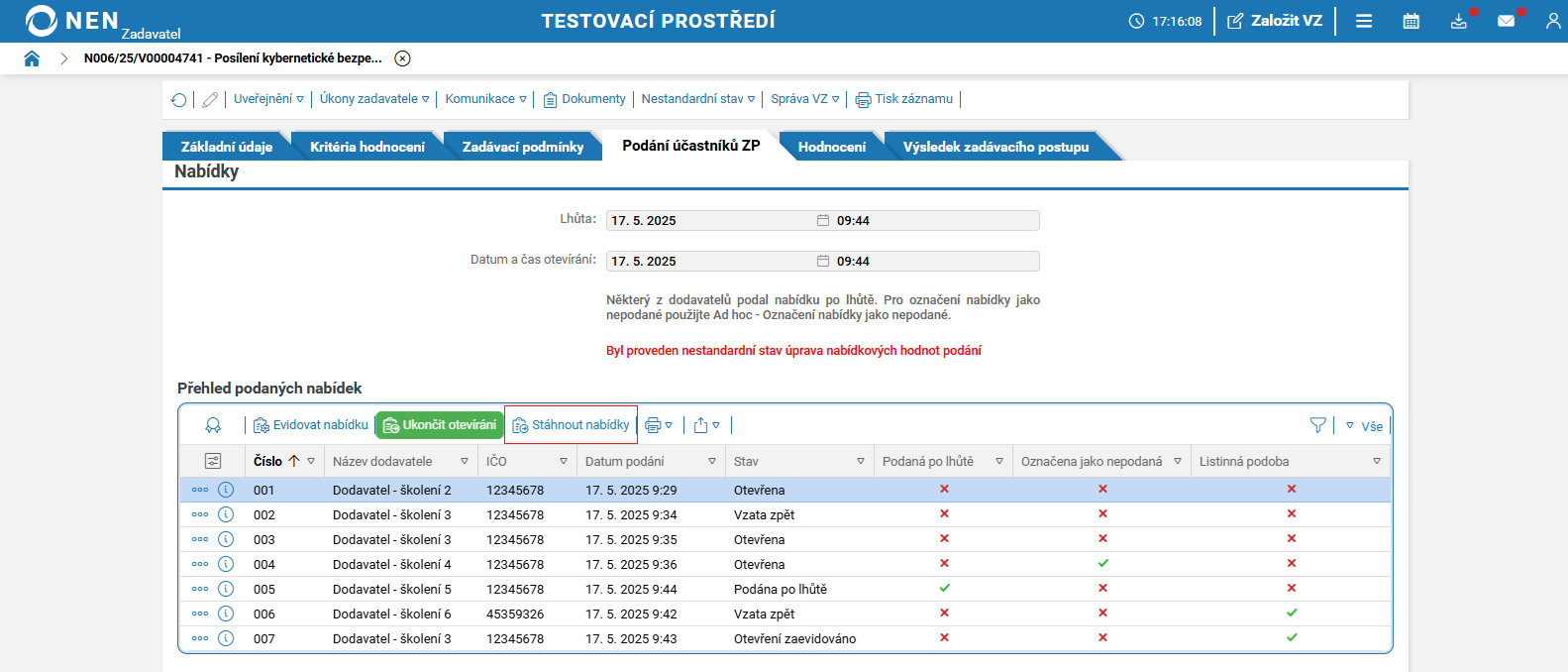Open Listinná podoba column filter arrow
Screen dimensions: 1568x672
[x=1377, y=461]
